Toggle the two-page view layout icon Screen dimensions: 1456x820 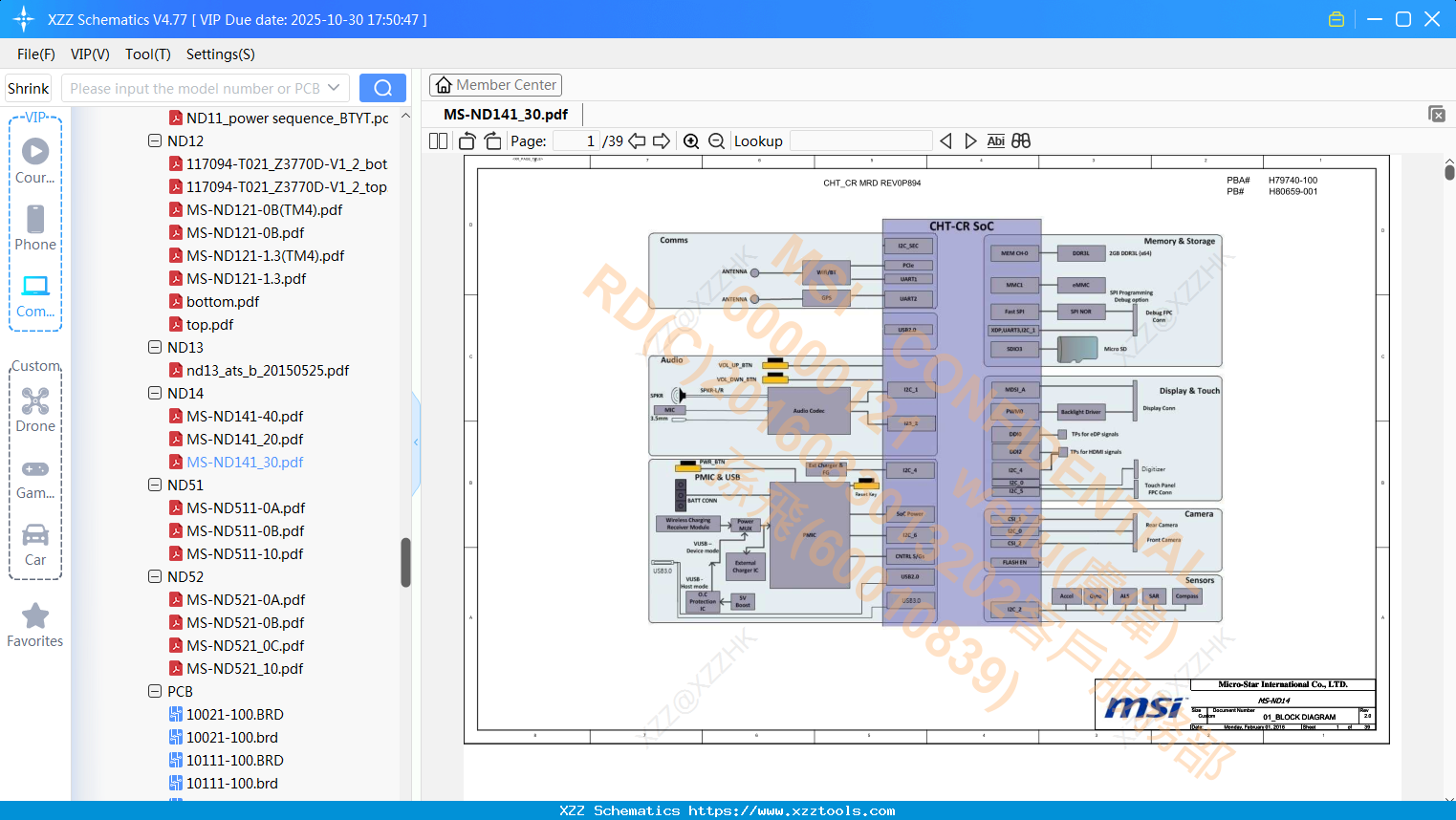438,140
